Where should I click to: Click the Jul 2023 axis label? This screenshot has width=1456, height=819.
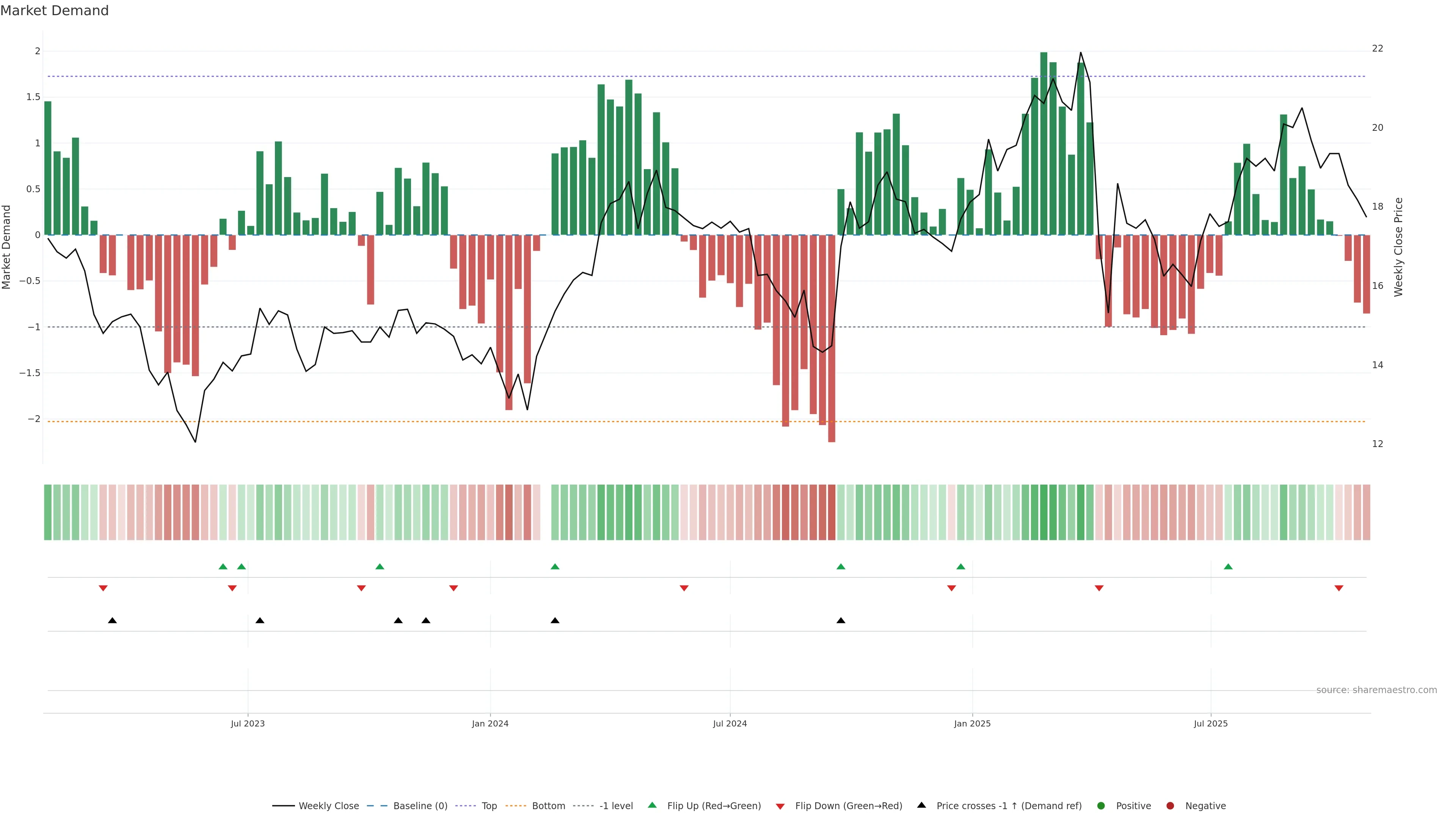[248, 723]
